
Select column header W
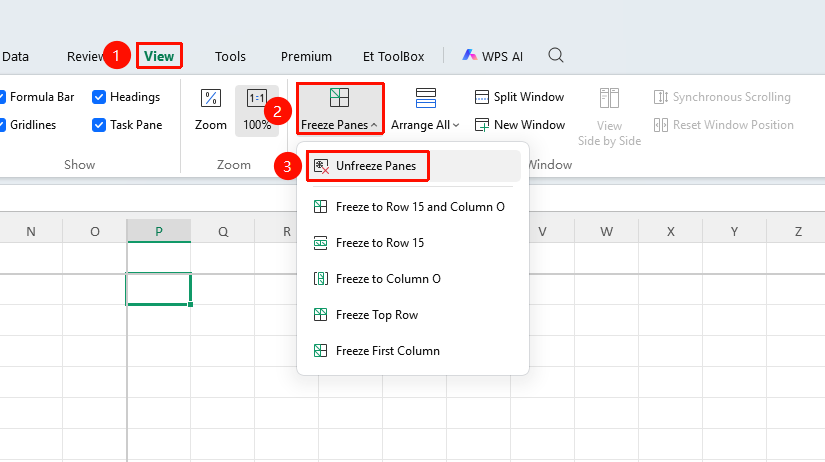click(606, 232)
